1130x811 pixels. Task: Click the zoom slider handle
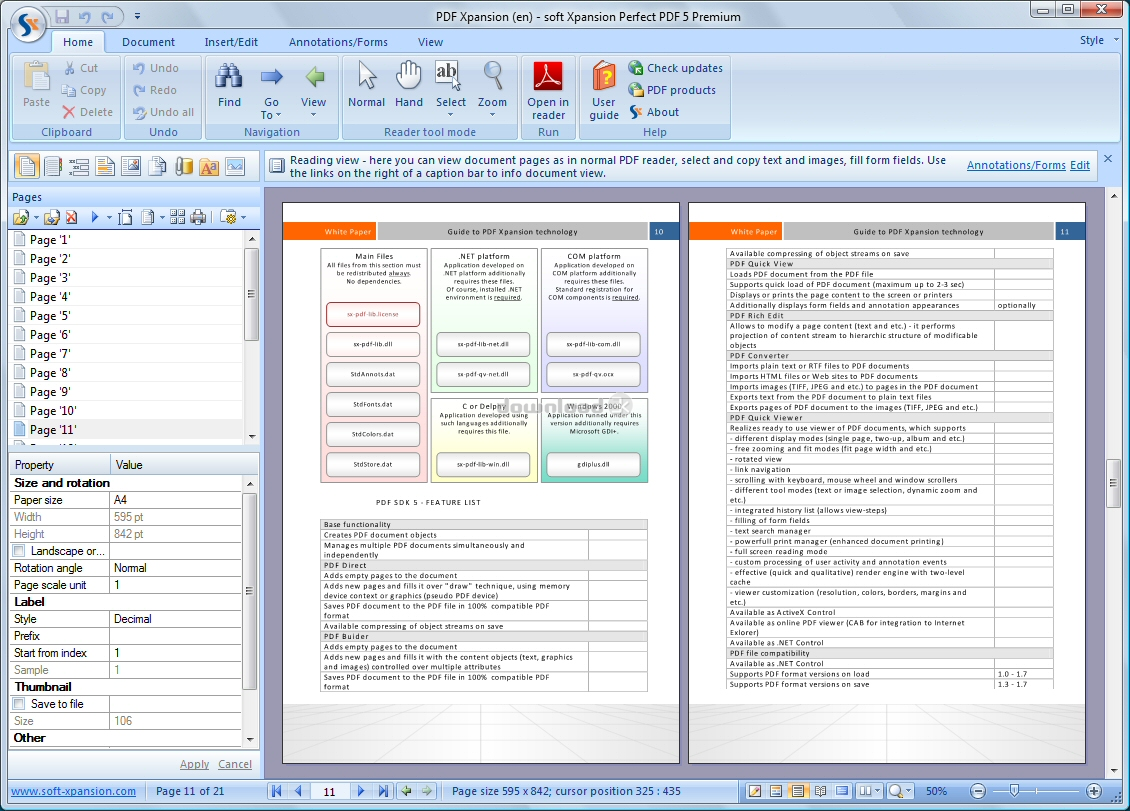(x=1014, y=791)
